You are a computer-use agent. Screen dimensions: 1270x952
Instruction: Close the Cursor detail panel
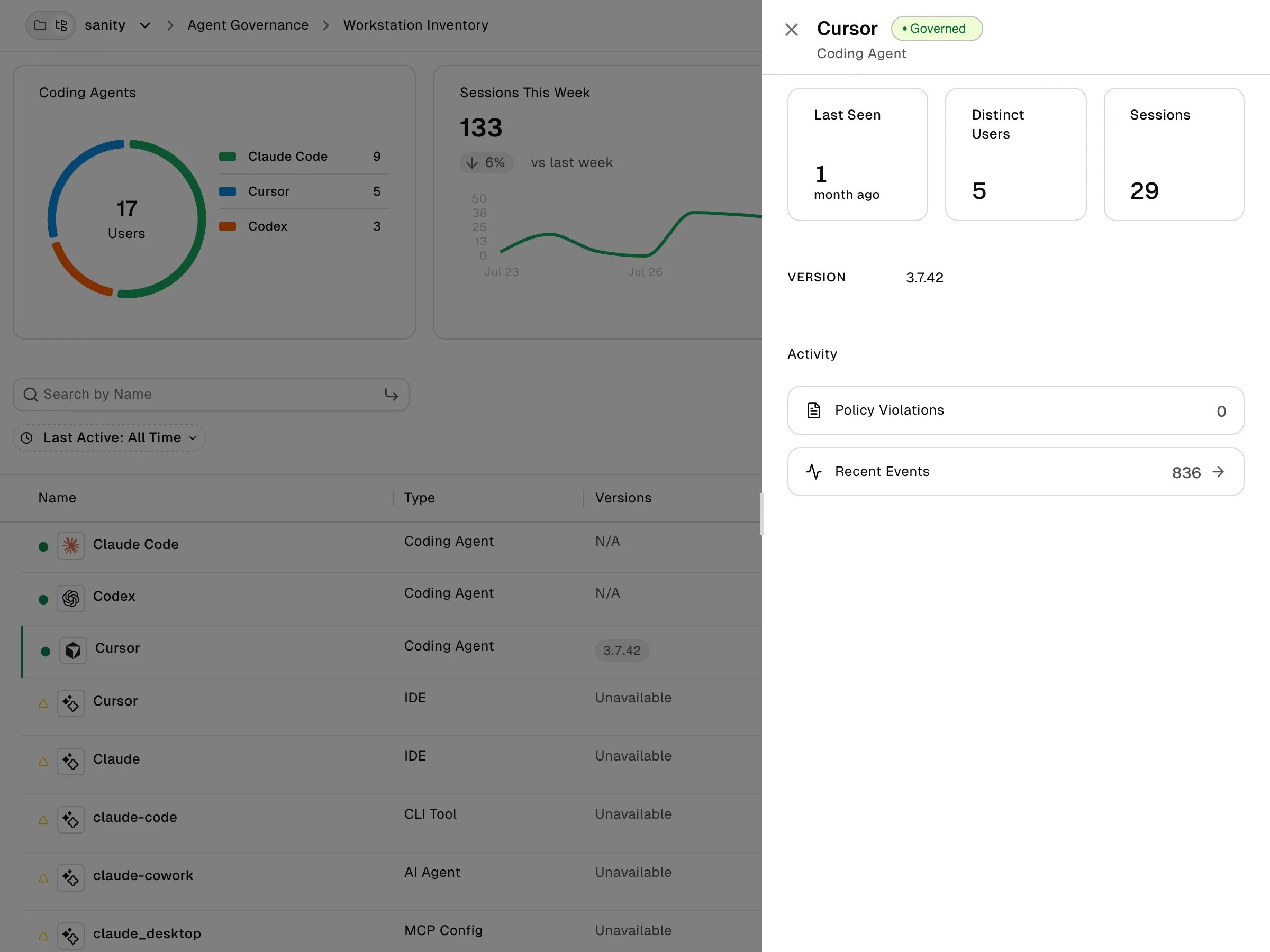[x=791, y=29]
